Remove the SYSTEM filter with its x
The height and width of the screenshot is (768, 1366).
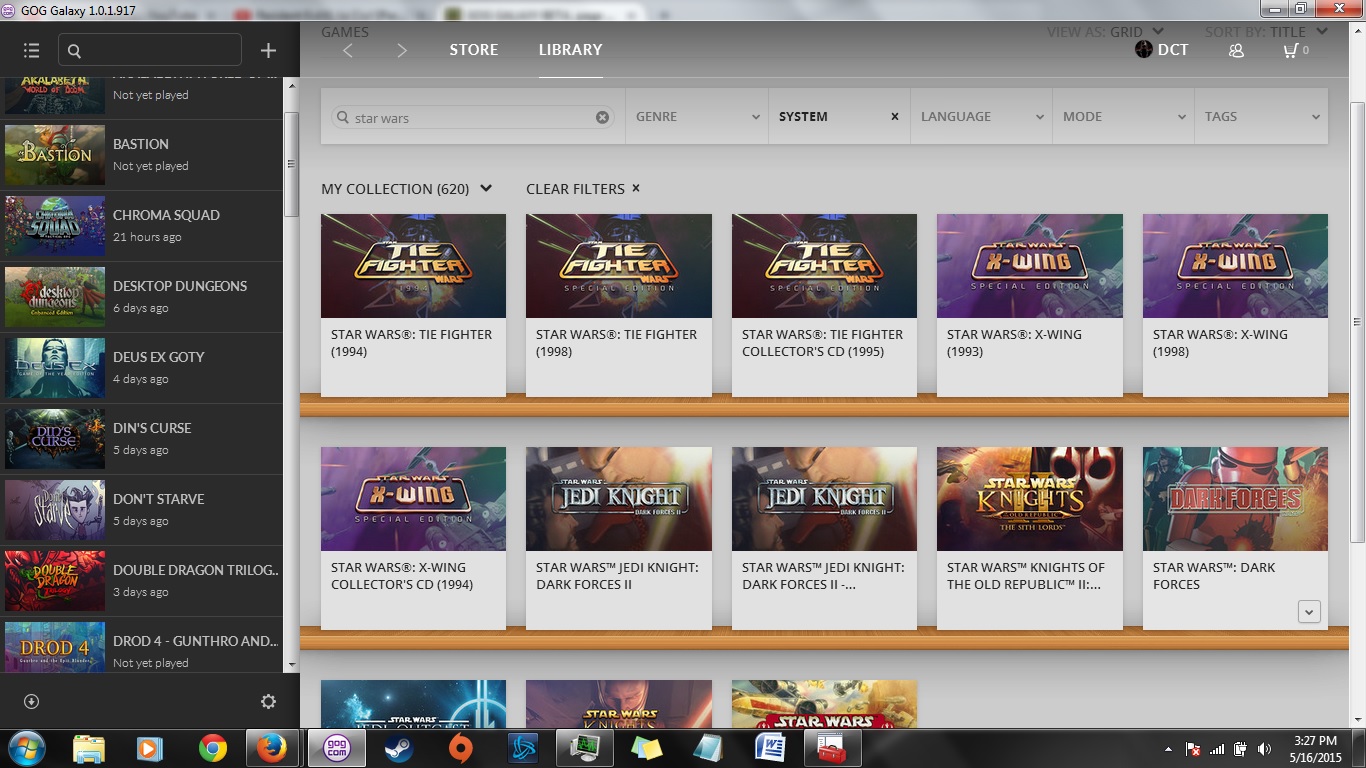(895, 116)
